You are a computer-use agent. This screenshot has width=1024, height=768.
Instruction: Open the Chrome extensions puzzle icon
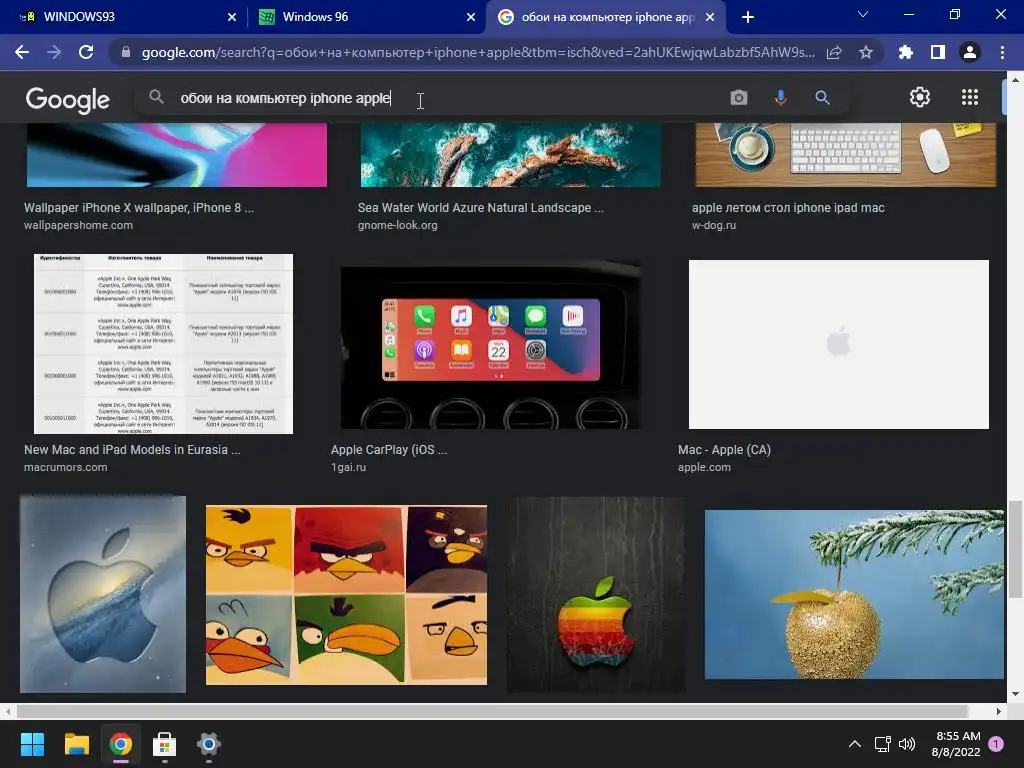pos(906,52)
